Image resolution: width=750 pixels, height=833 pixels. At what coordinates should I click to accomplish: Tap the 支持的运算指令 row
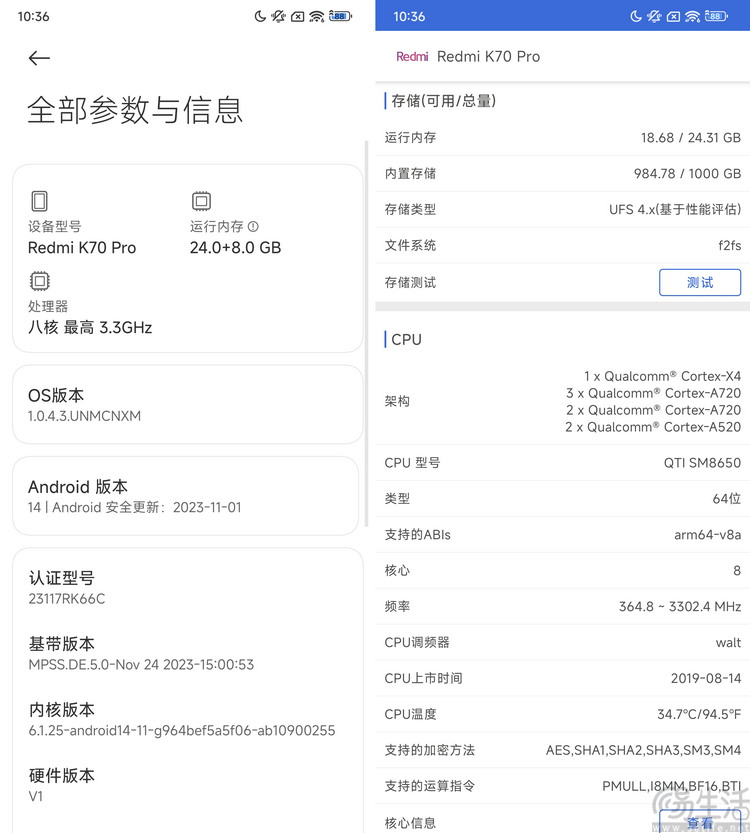tap(562, 786)
